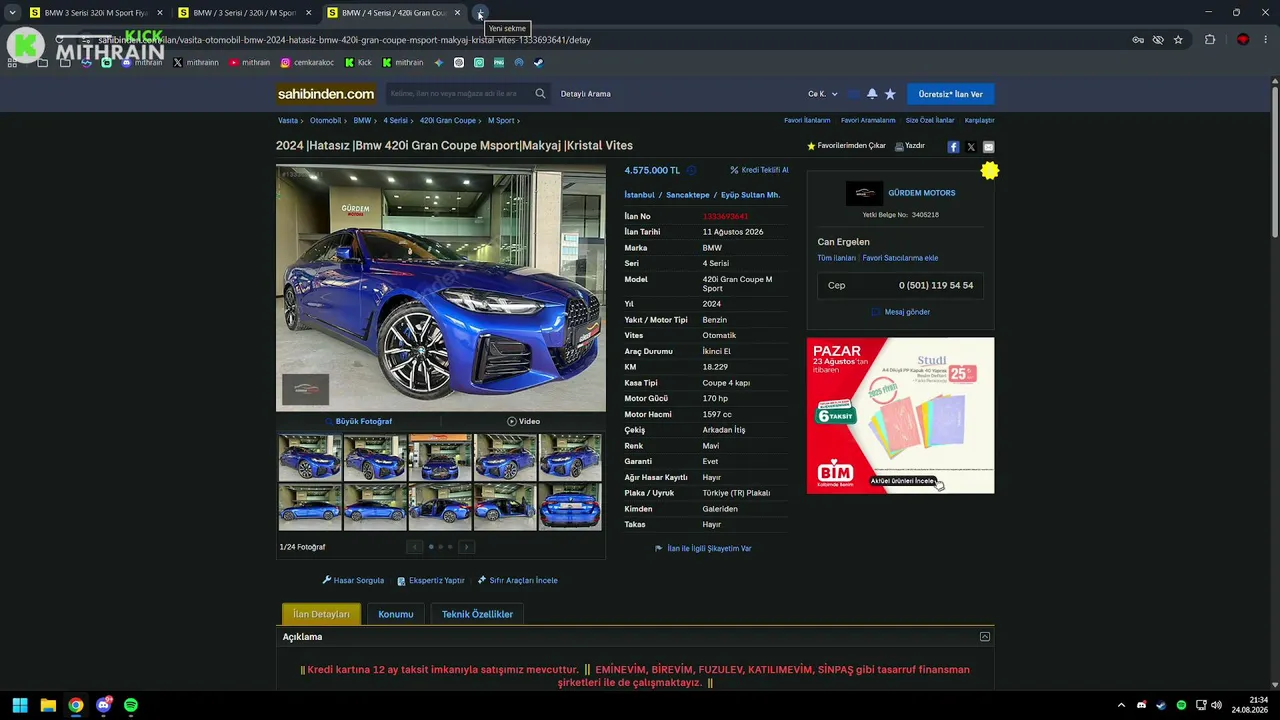Screen dimensions: 1280x720
Task: Open File Explorer from taskbar
Action: point(48,705)
